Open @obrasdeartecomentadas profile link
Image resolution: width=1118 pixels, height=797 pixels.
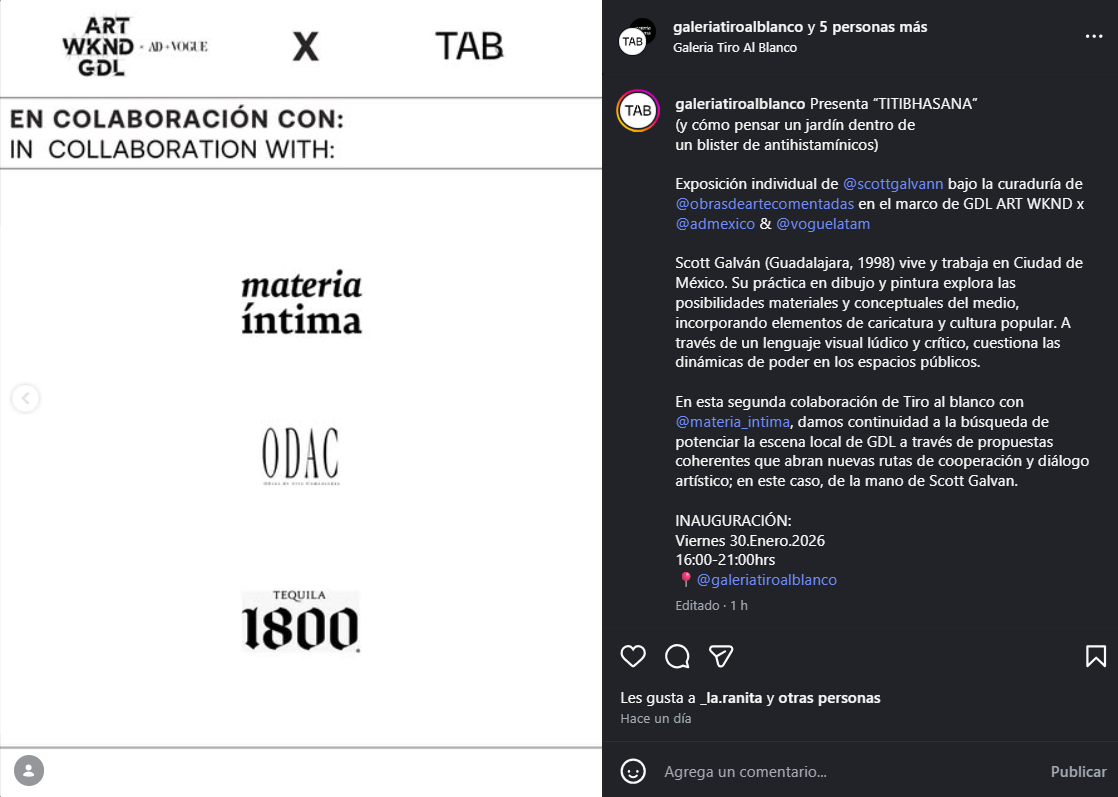(764, 204)
